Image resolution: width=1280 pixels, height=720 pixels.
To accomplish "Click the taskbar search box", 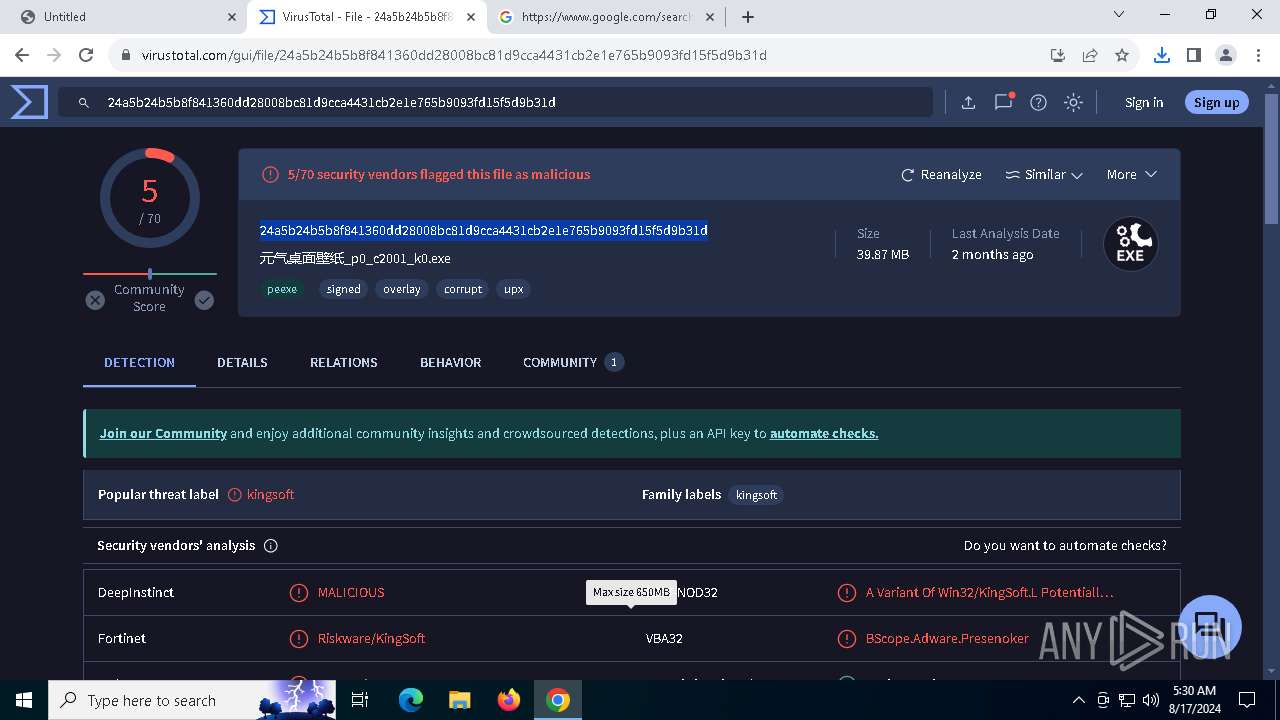I will pos(192,700).
